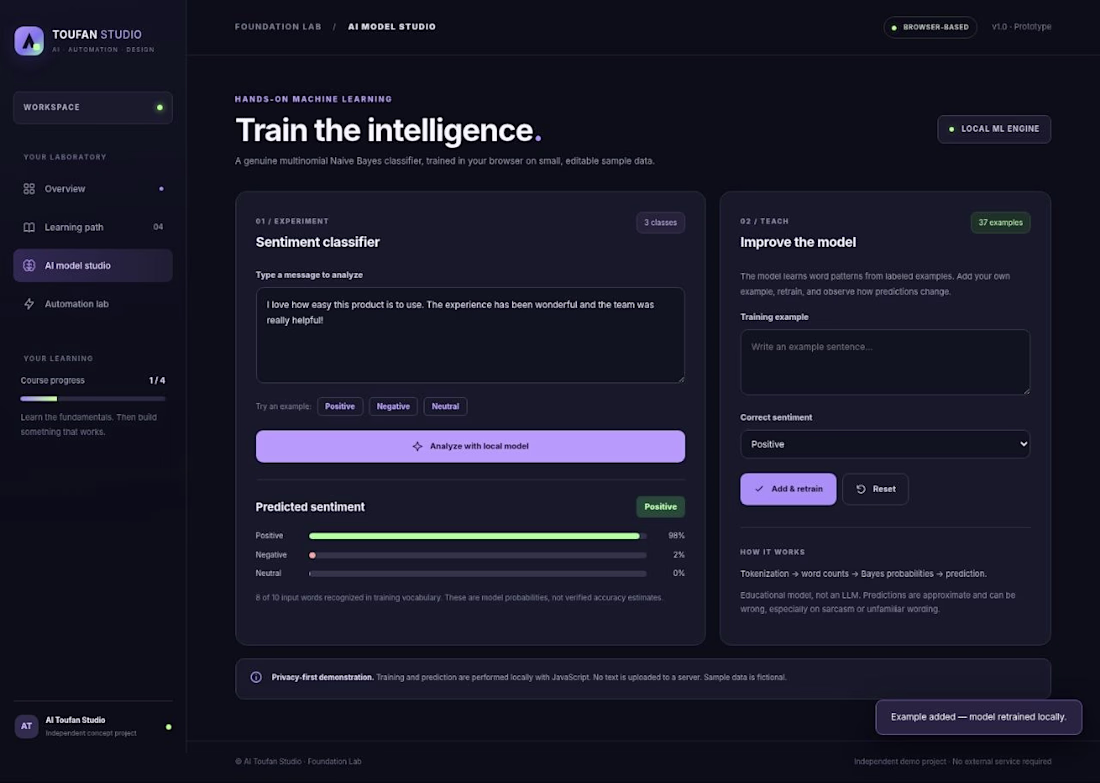This screenshot has width=1100, height=783.
Task: Click the Negative probability bar
Action: (478, 555)
